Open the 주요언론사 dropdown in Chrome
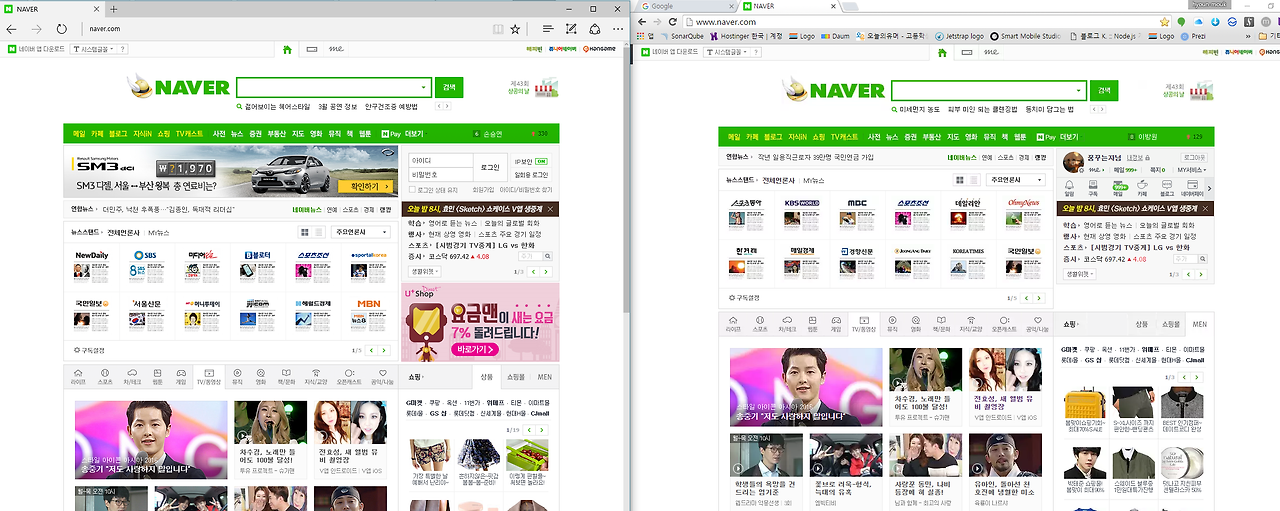 (1016, 180)
